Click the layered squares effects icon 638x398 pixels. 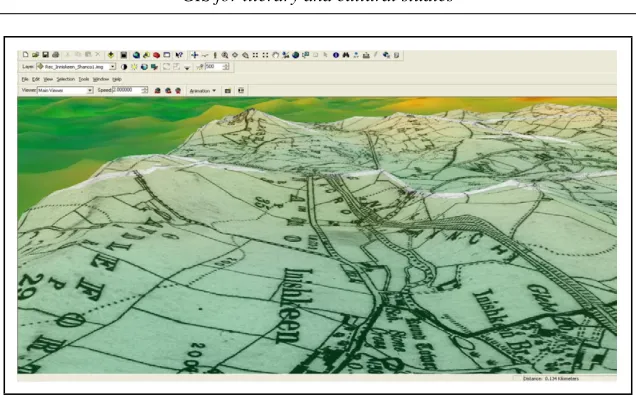coord(154,67)
